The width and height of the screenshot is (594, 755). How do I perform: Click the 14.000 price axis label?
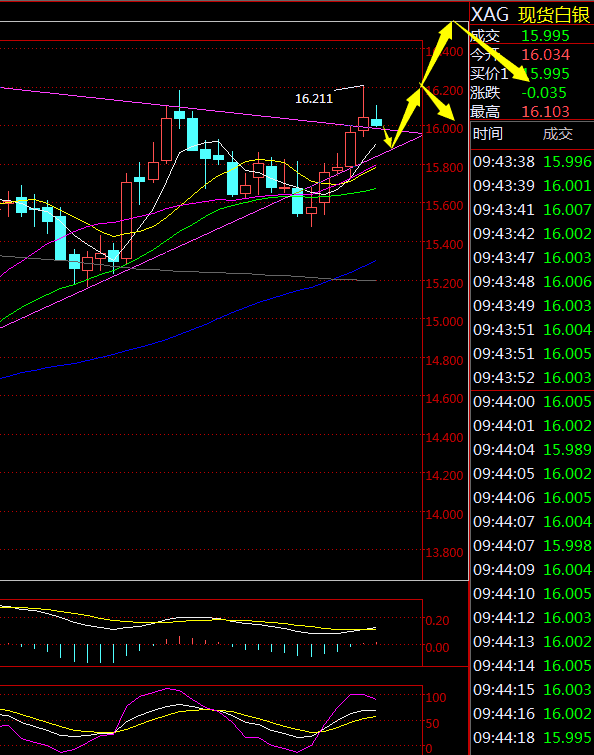click(444, 515)
